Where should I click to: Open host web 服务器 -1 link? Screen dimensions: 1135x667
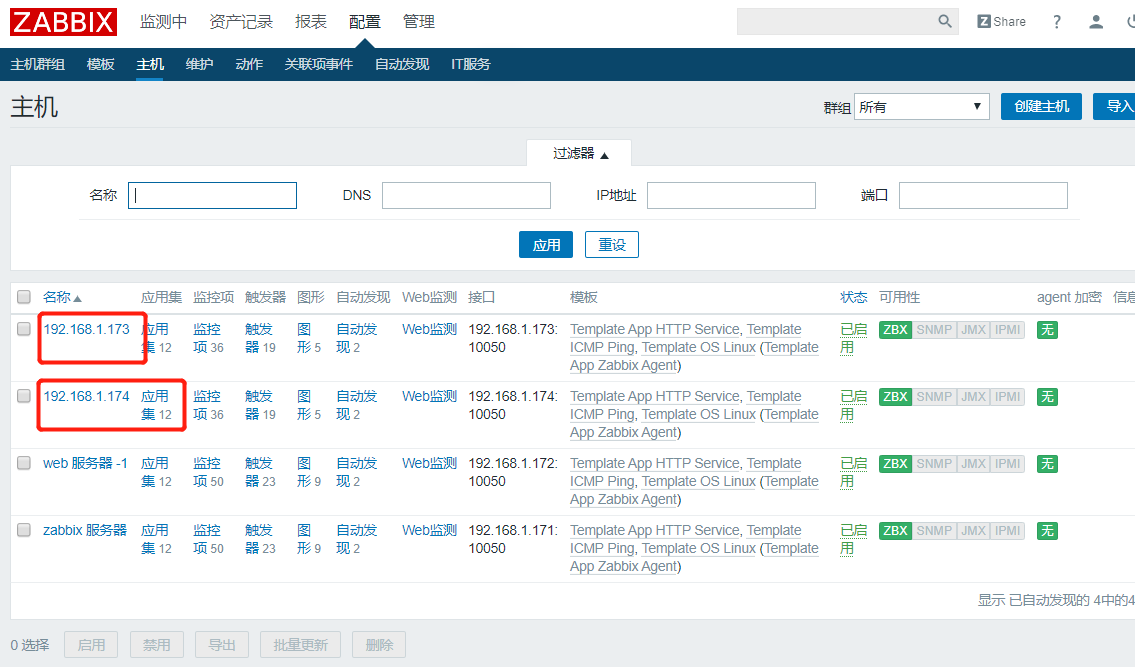[x=85, y=463]
